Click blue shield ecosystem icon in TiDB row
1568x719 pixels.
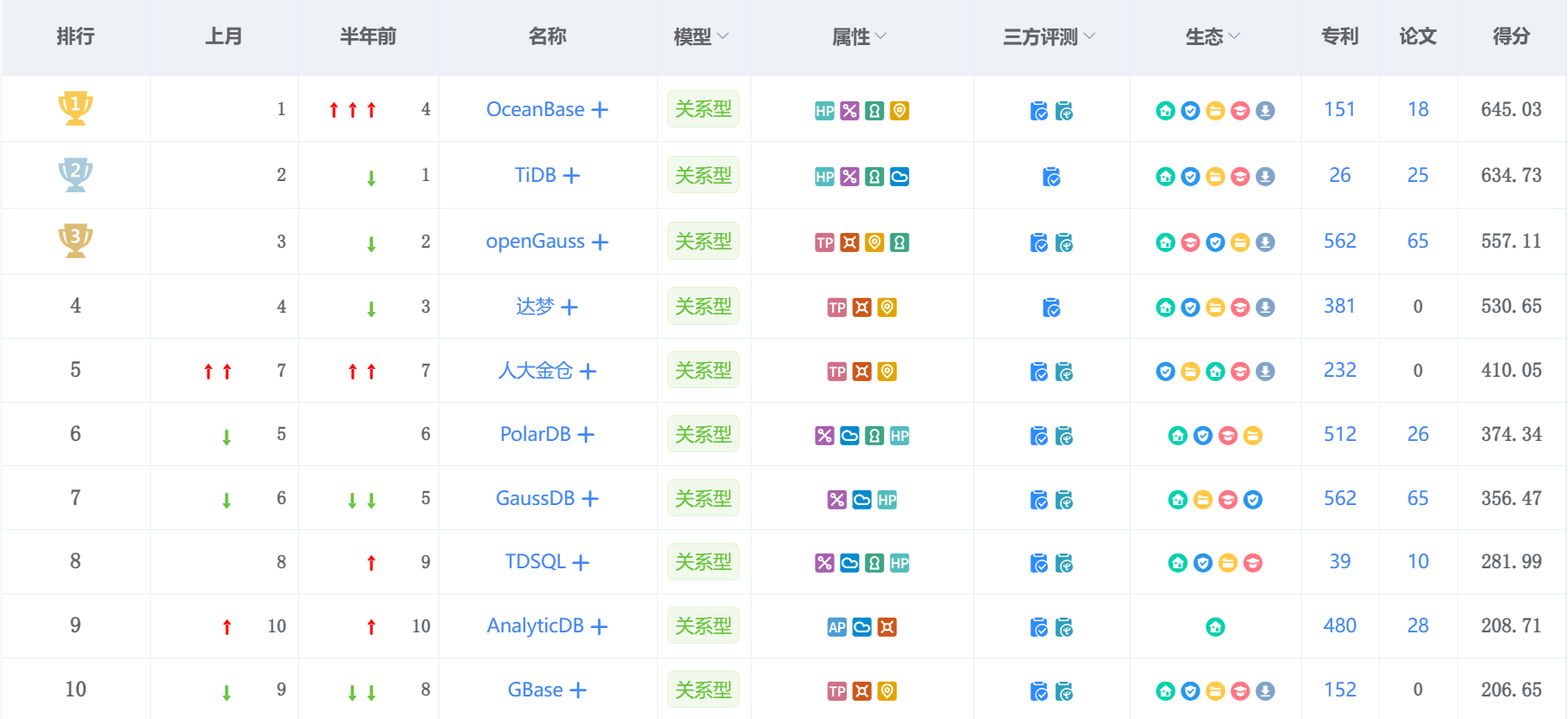1190,177
